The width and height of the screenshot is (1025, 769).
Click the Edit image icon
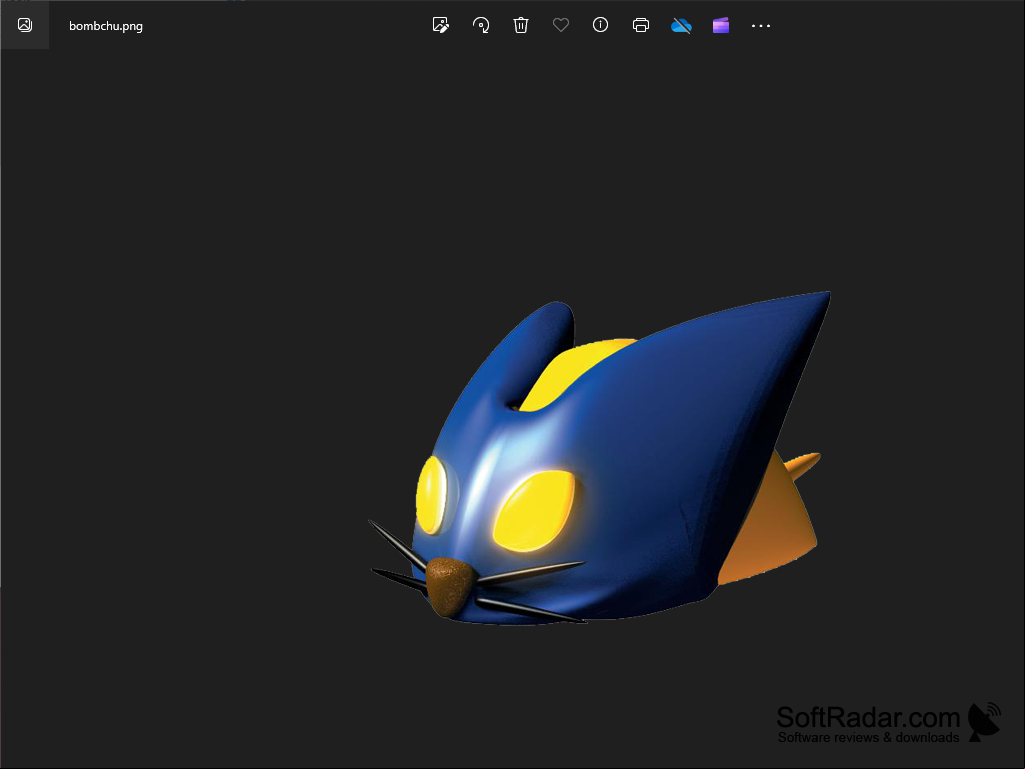[441, 26]
